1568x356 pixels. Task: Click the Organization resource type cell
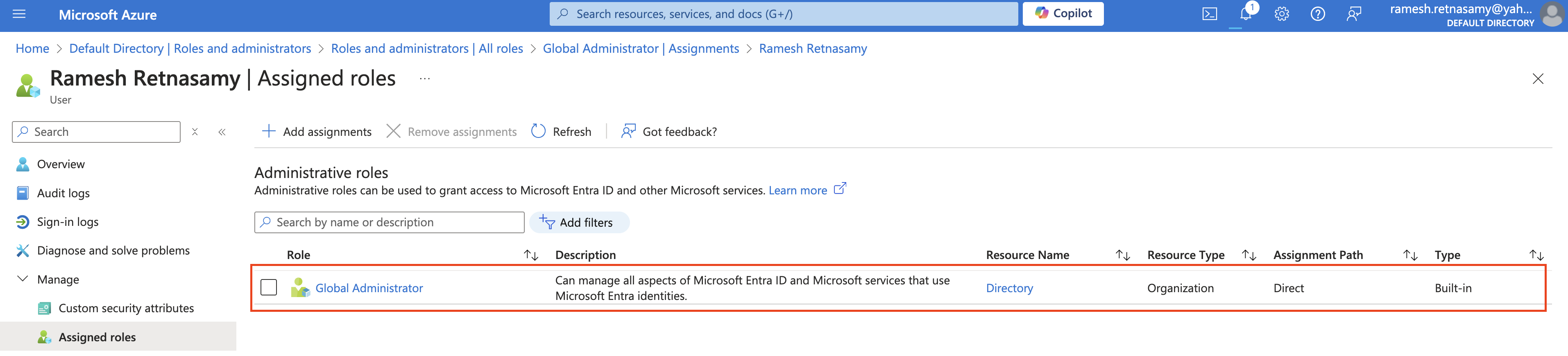1180,288
